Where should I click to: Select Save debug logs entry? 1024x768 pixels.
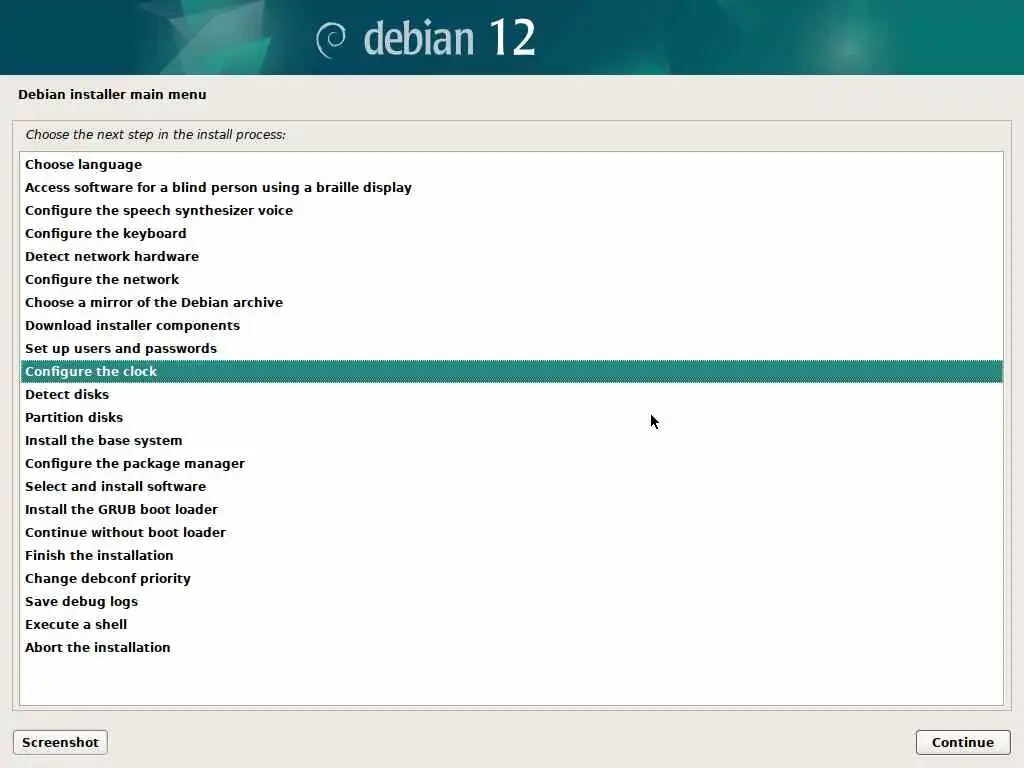(511, 601)
